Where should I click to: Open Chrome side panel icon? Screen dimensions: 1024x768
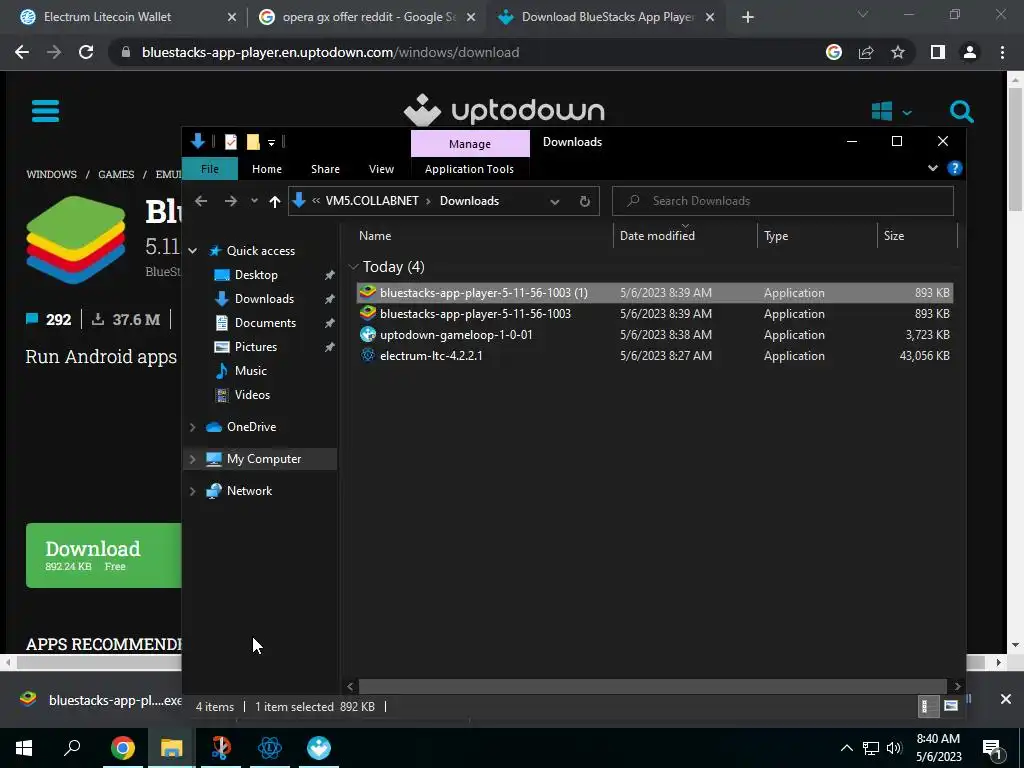938,52
